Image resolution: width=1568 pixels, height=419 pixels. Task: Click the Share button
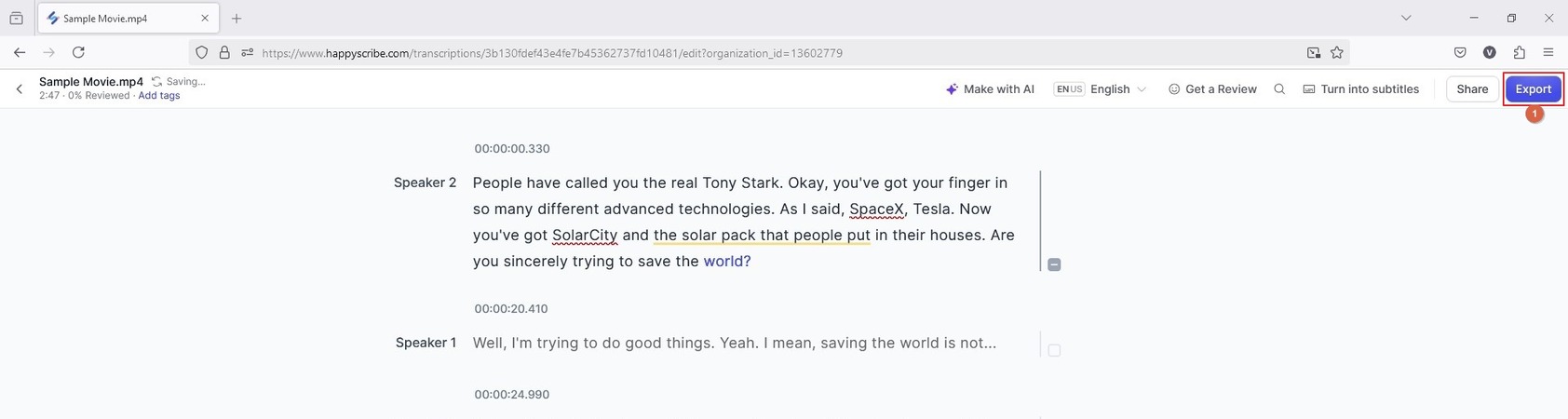pyautogui.click(x=1472, y=89)
